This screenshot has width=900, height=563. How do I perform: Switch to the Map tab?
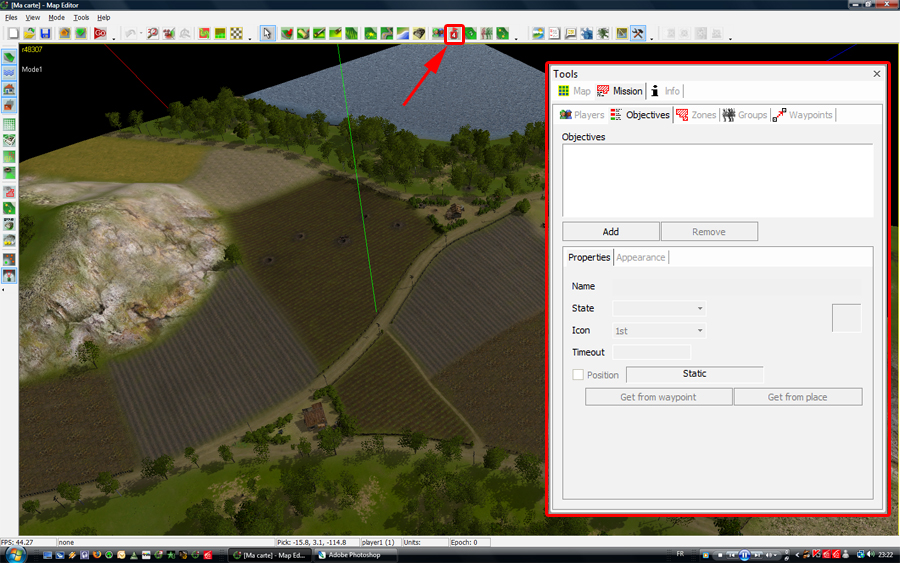tap(575, 91)
